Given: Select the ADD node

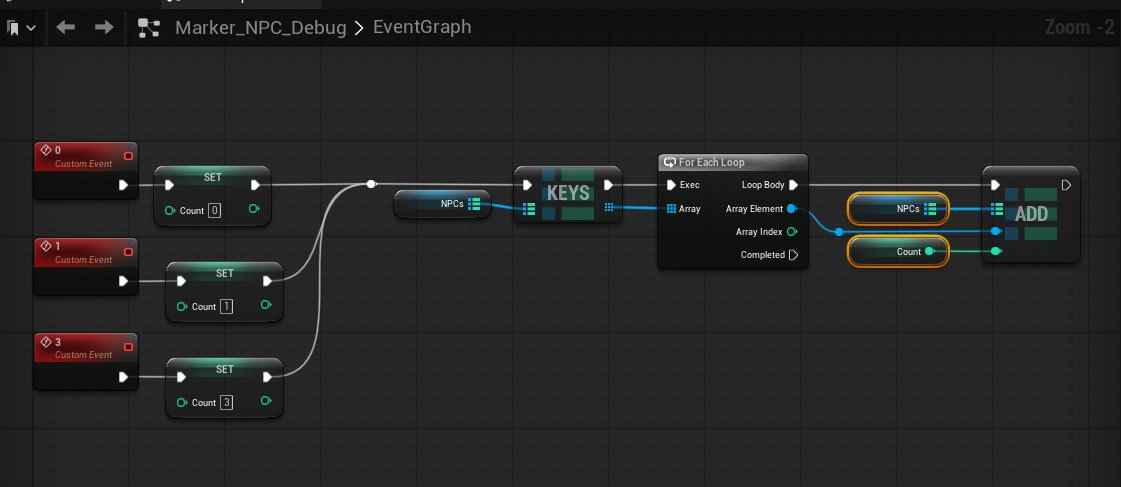Looking at the screenshot, I should pyautogui.click(x=1031, y=215).
